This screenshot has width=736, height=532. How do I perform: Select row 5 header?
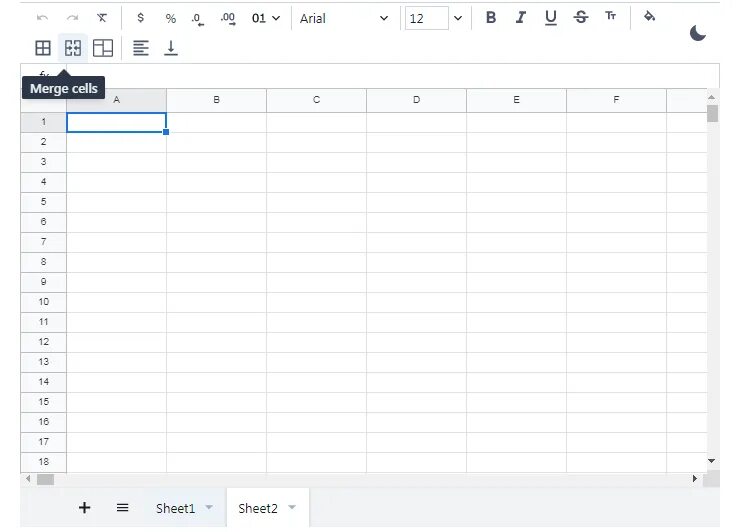pos(44,202)
